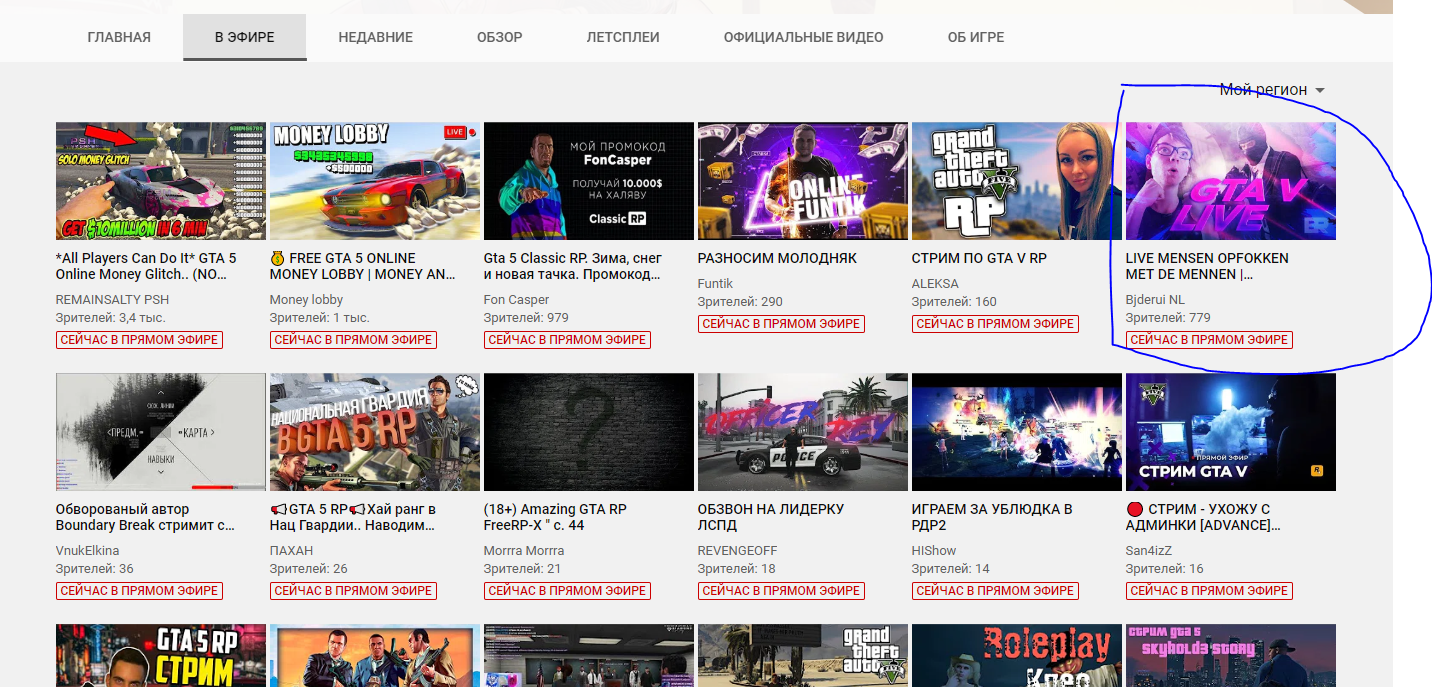
Task: Click live badge under ALEKSA stream
Action: click(x=995, y=324)
